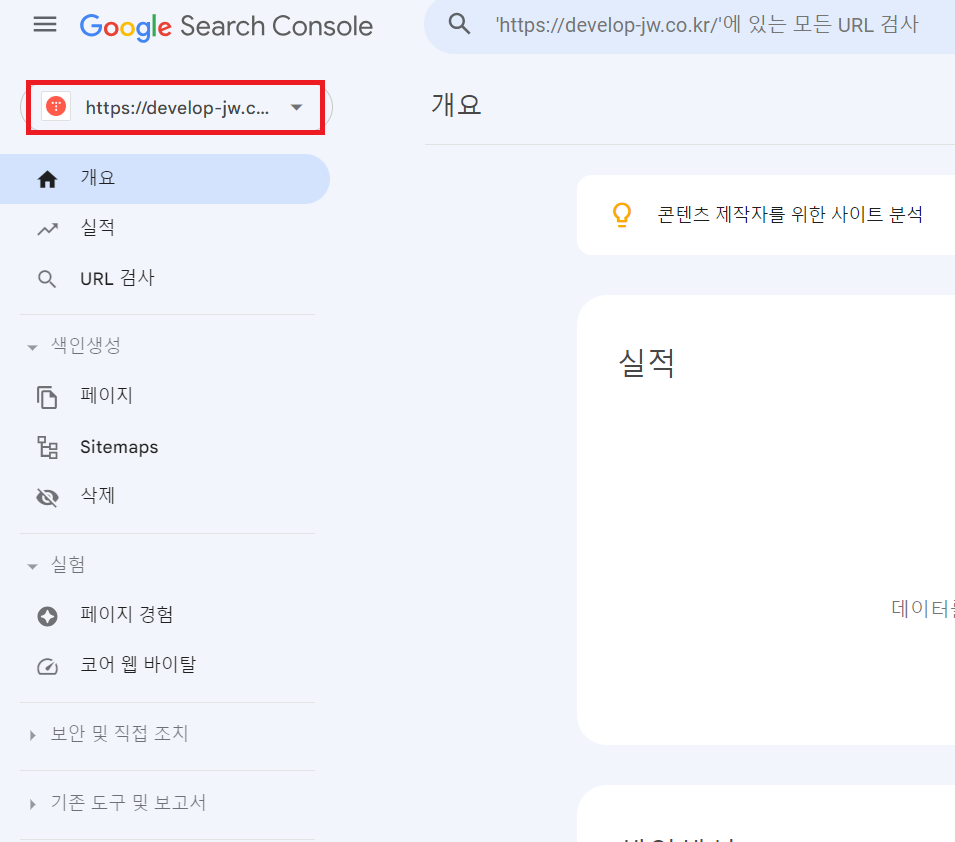Click the 보안 및 직접 조치 label
This screenshot has height=842, width=955.
[x=119, y=734]
